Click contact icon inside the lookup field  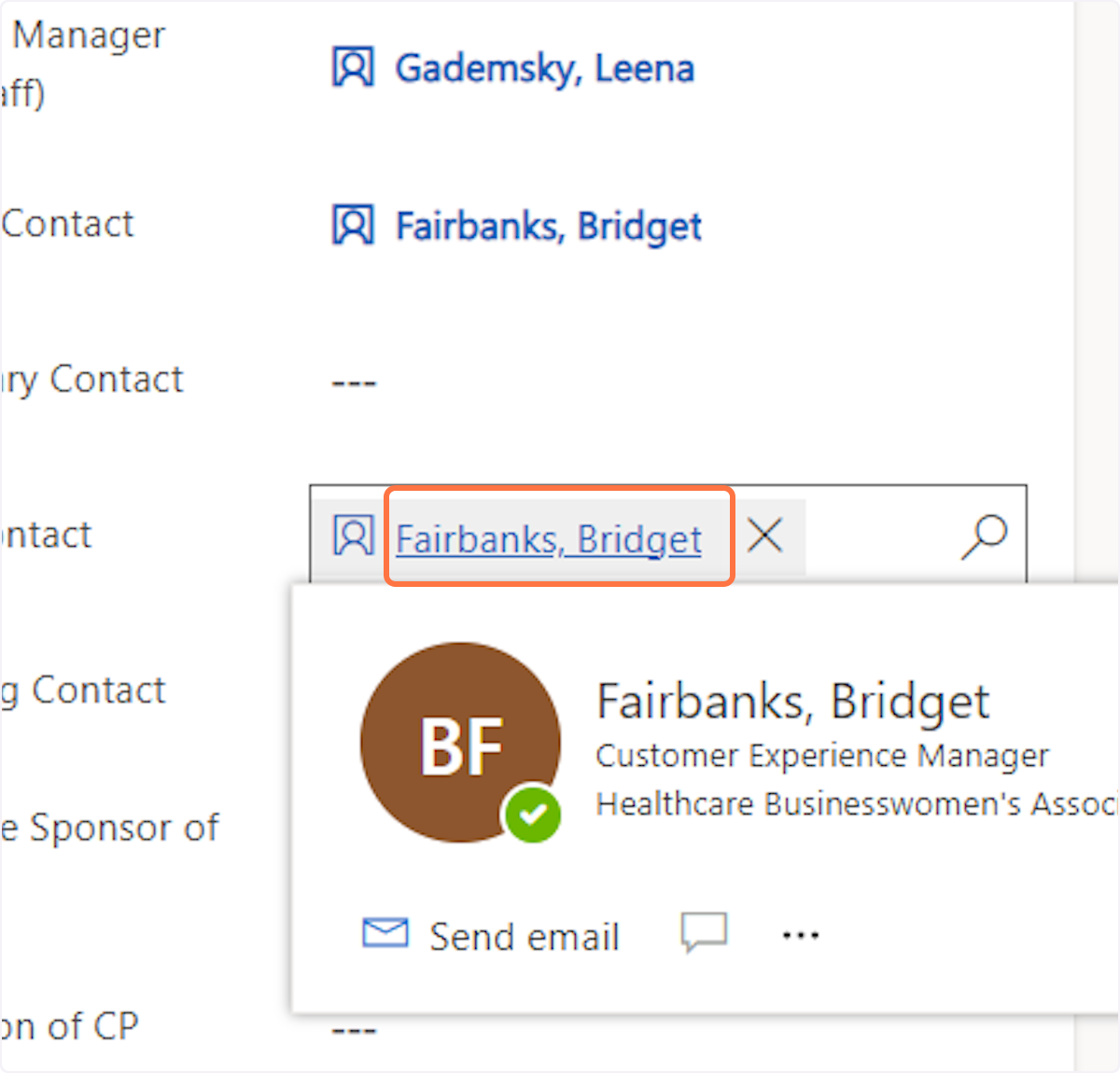[353, 536]
